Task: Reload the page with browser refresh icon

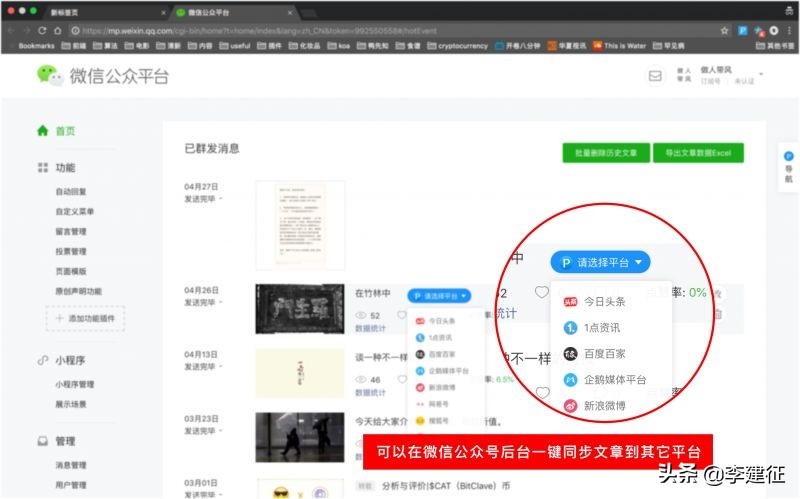Action: pyautogui.click(x=42, y=31)
